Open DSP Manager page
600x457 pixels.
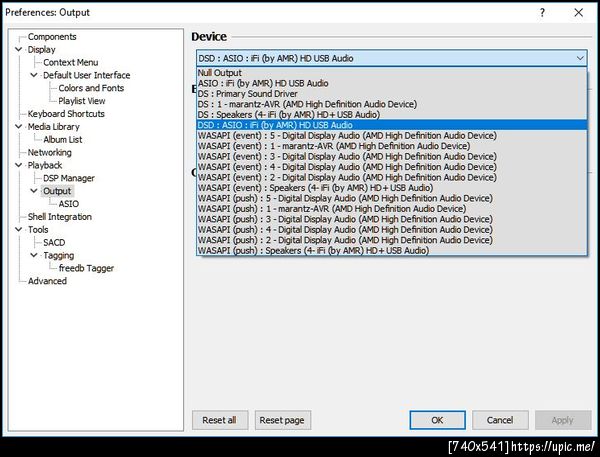[x=68, y=178]
